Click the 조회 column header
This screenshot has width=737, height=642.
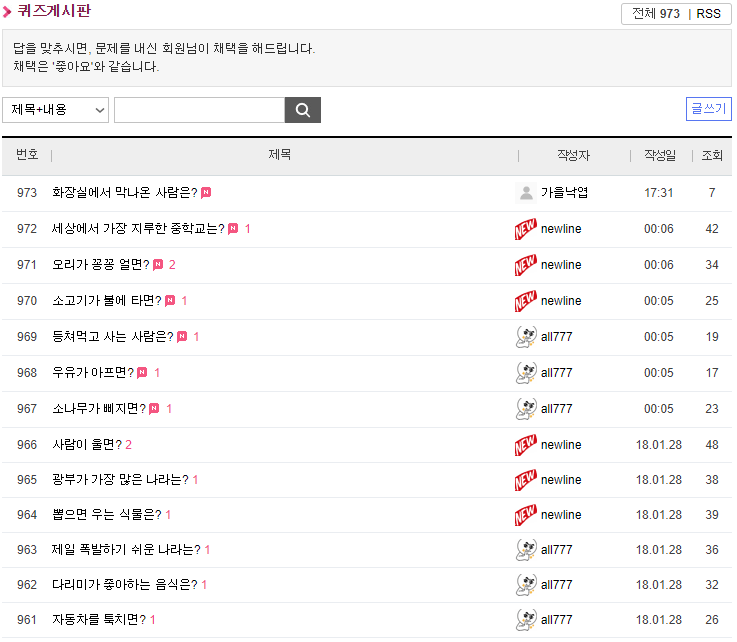pyautogui.click(x=712, y=156)
